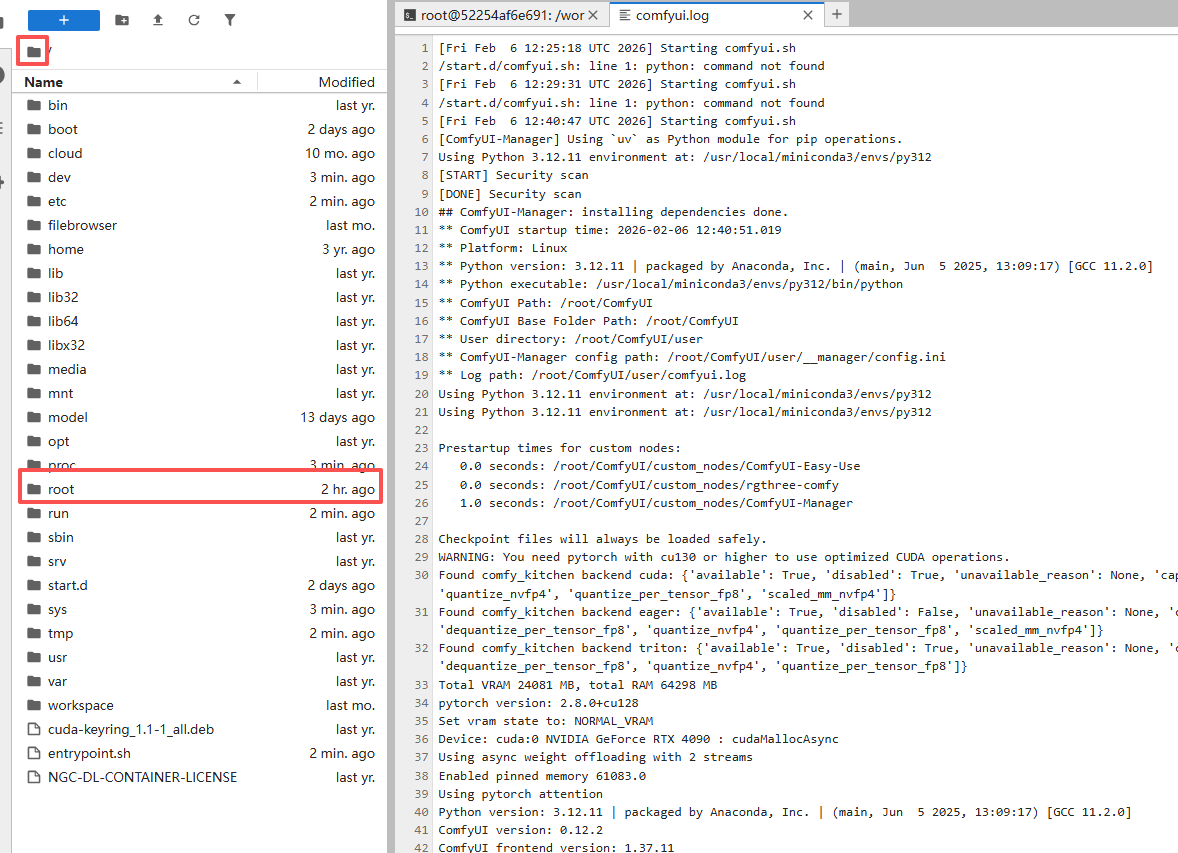Open a new tab with plus button
1178x853 pixels.
(837, 14)
